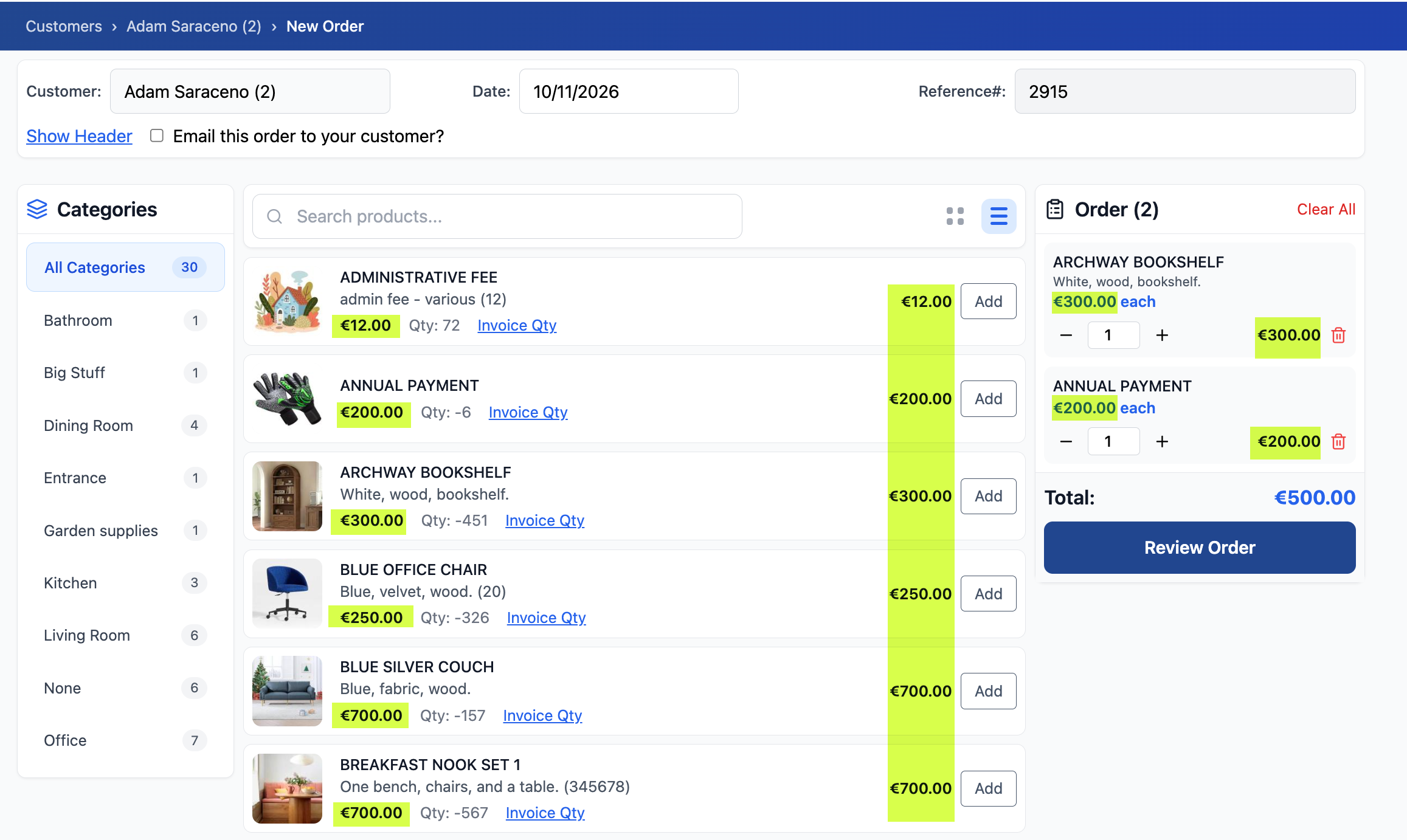Viewport: 1407px width, 840px height.
Task: Switch to grid view icon
Action: point(955,216)
